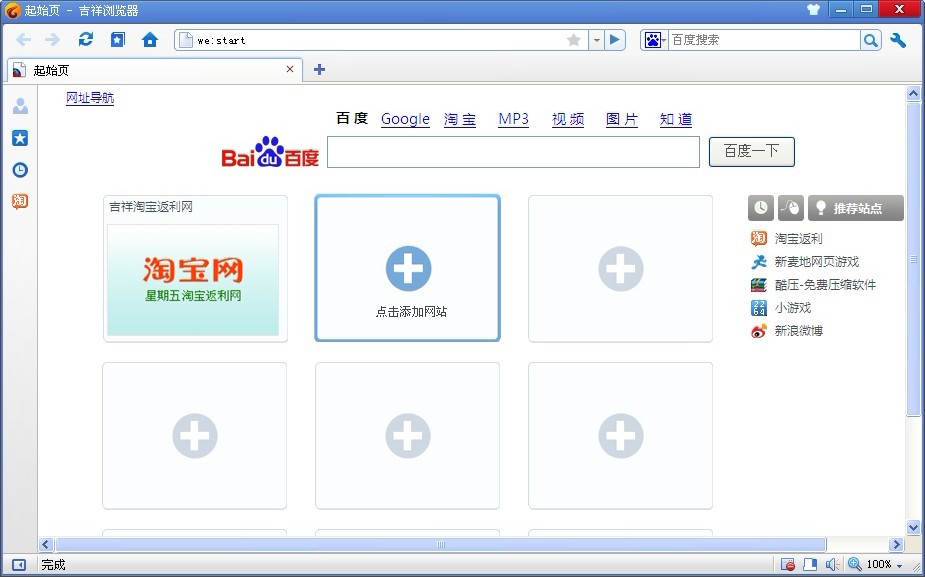Image resolution: width=925 pixels, height=577 pixels.
Task: Click the status bar page mode icon
Action: tap(810, 565)
